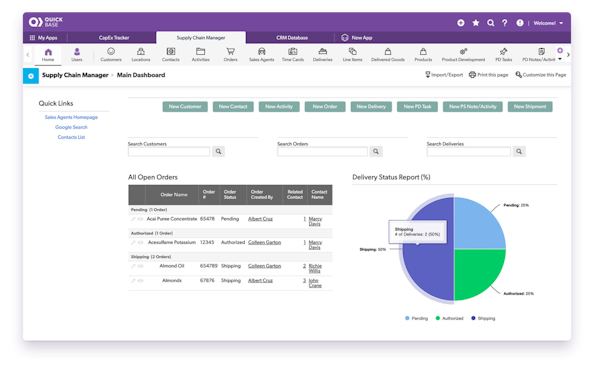This screenshot has height=379, width=600.
Task: Click the blue dashboard settings gear
Action: click(31, 76)
